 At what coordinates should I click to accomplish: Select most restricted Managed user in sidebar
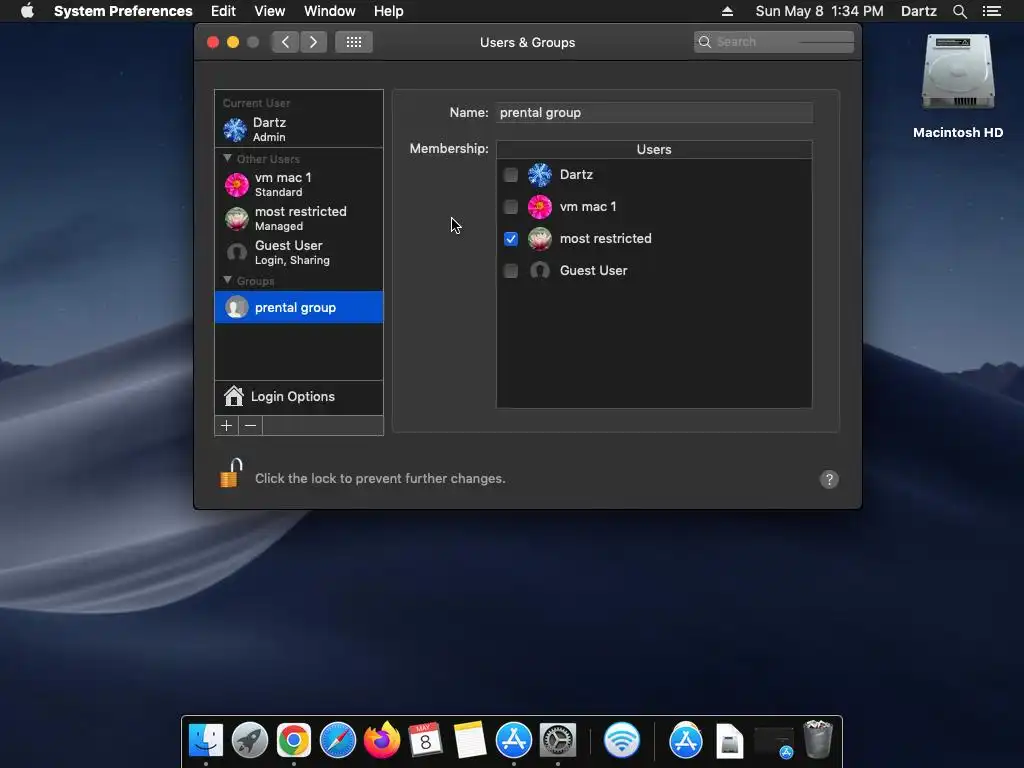point(299,218)
